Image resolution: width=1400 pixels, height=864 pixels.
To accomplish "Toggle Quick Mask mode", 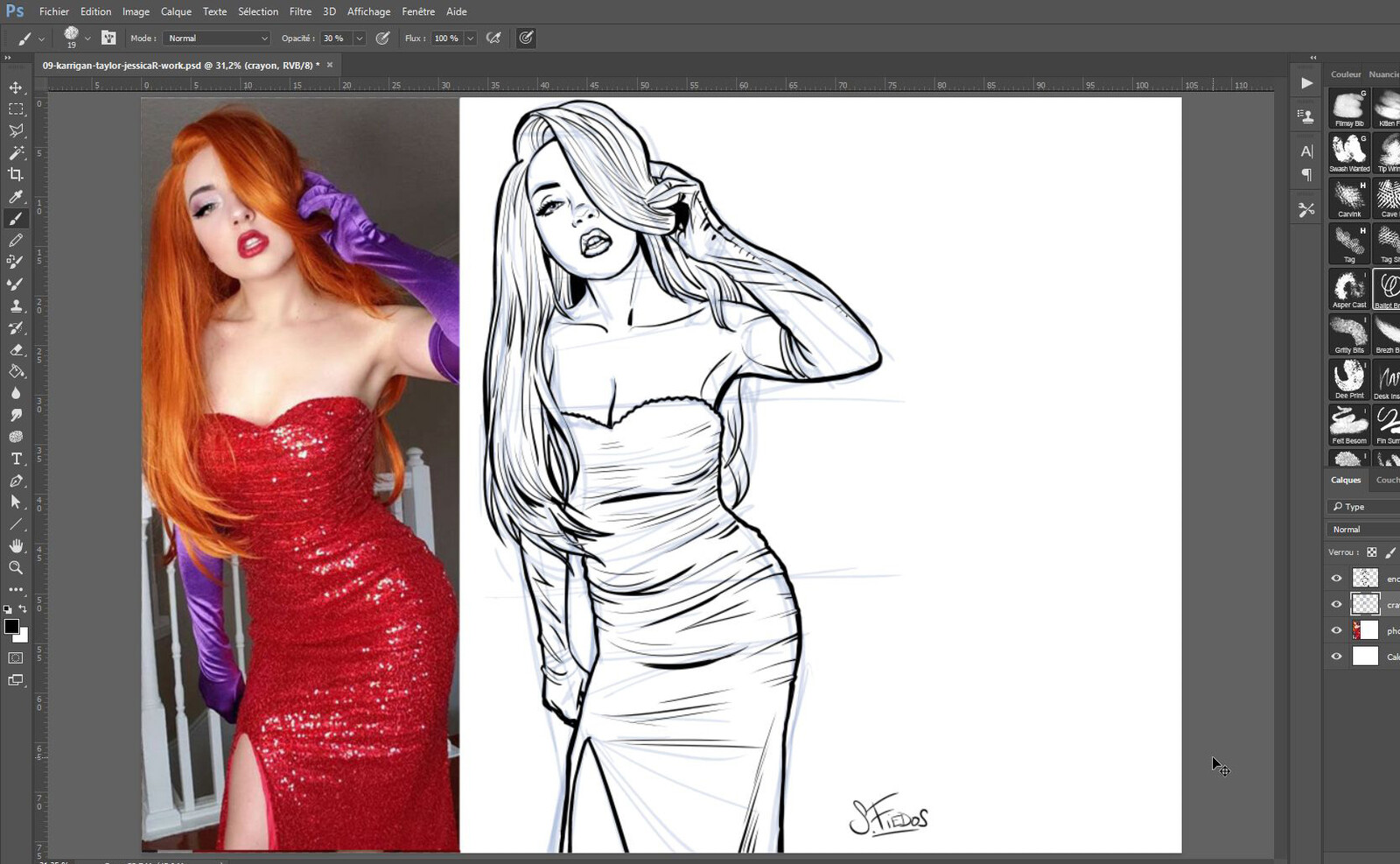I will 16,658.
